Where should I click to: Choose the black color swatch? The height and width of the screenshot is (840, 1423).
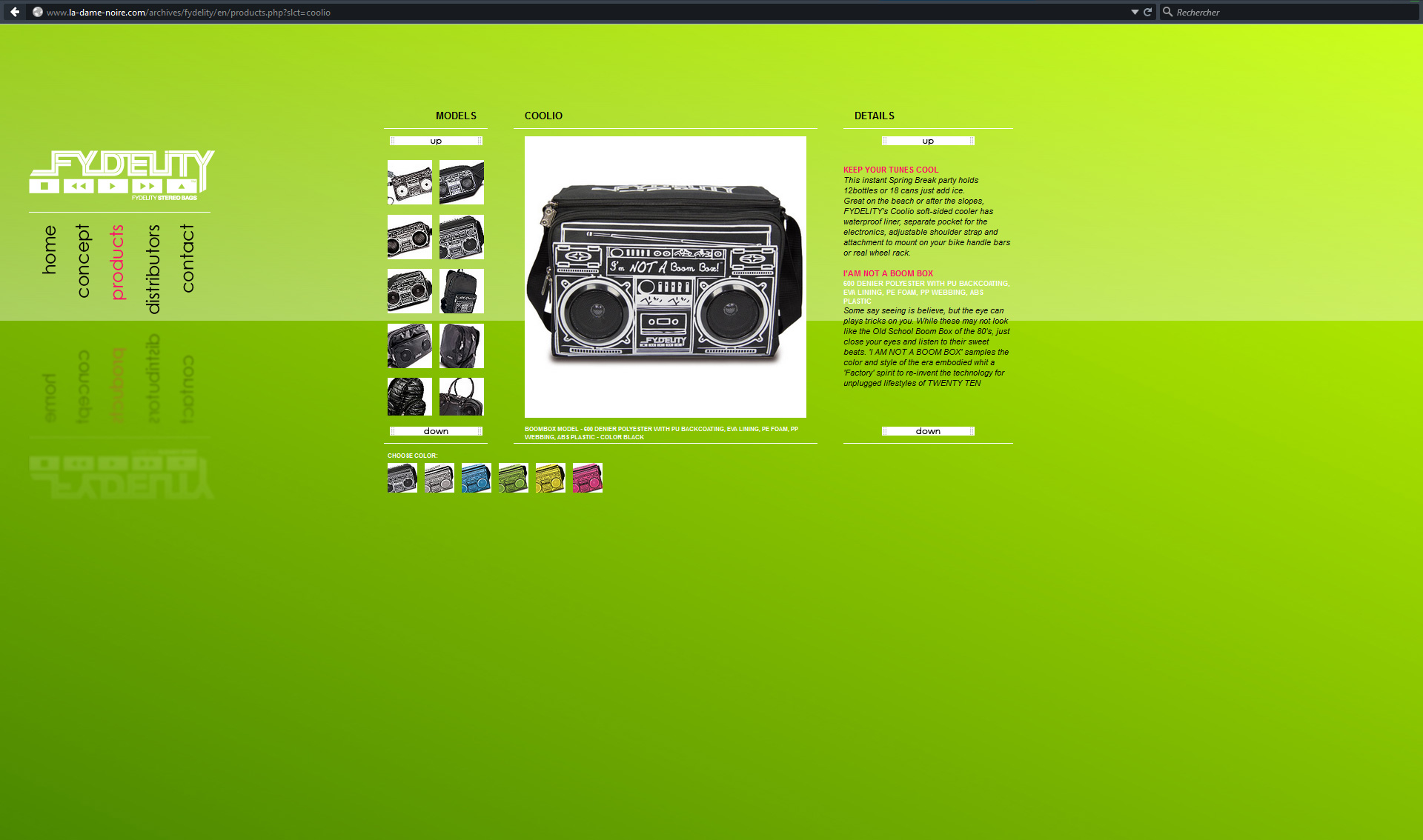pyautogui.click(x=402, y=478)
